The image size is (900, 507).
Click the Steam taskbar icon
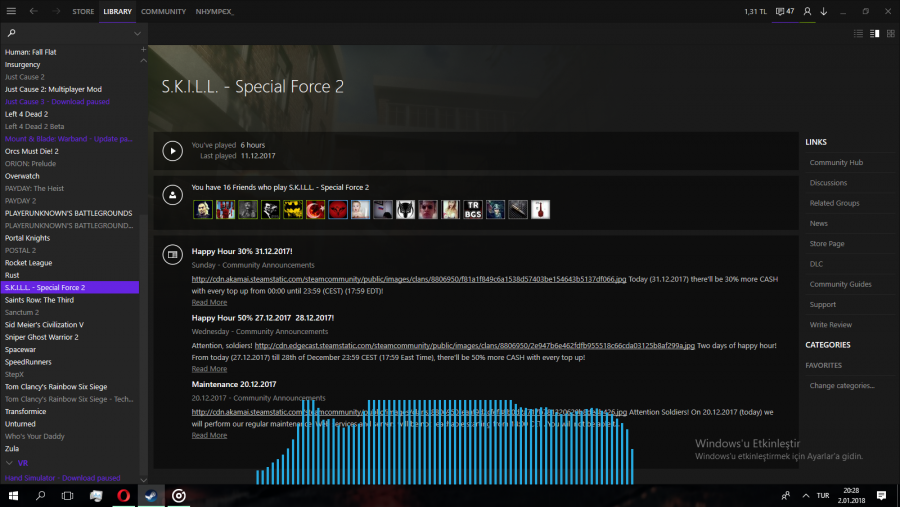pyautogui.click(x=151, y=496)
